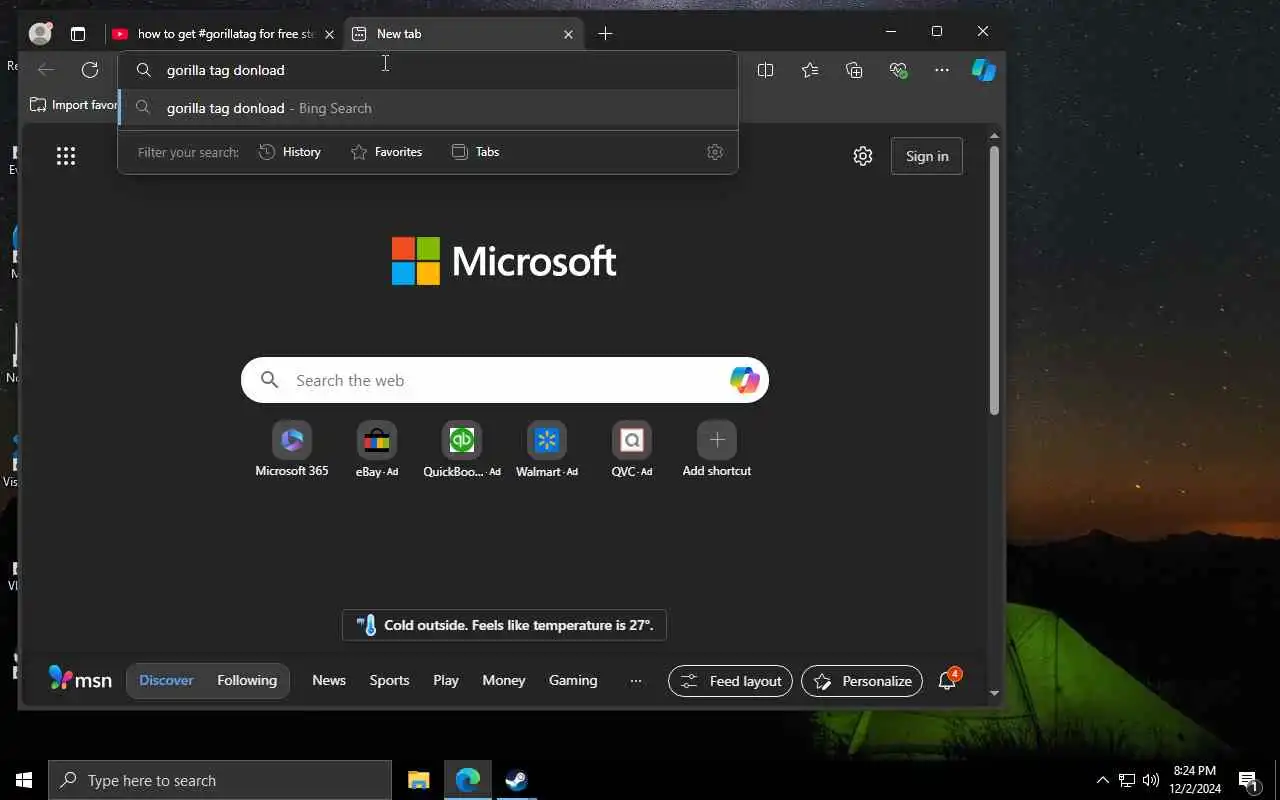Switch to the gorillatag YouTube tab
This screenshot has width=1280, height=800.
pyautogui.click(x=224, y=33)
